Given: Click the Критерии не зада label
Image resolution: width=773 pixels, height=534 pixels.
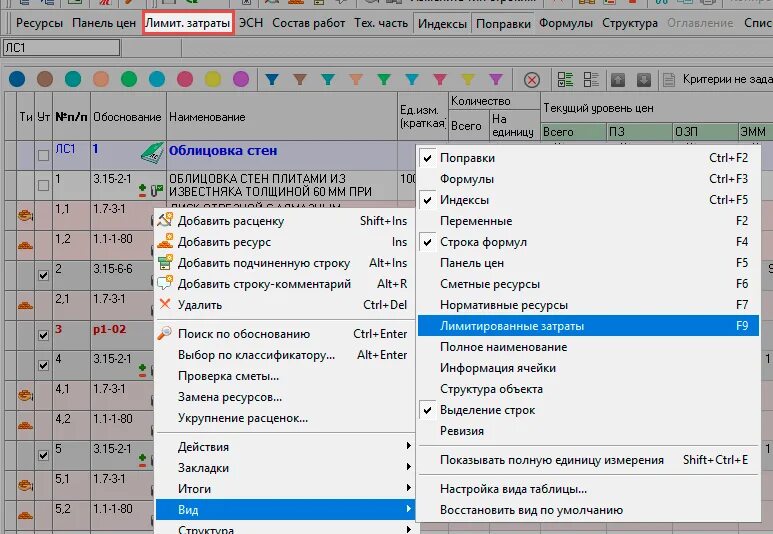Looking at the screenshot, I should click(x=727, y=79).
